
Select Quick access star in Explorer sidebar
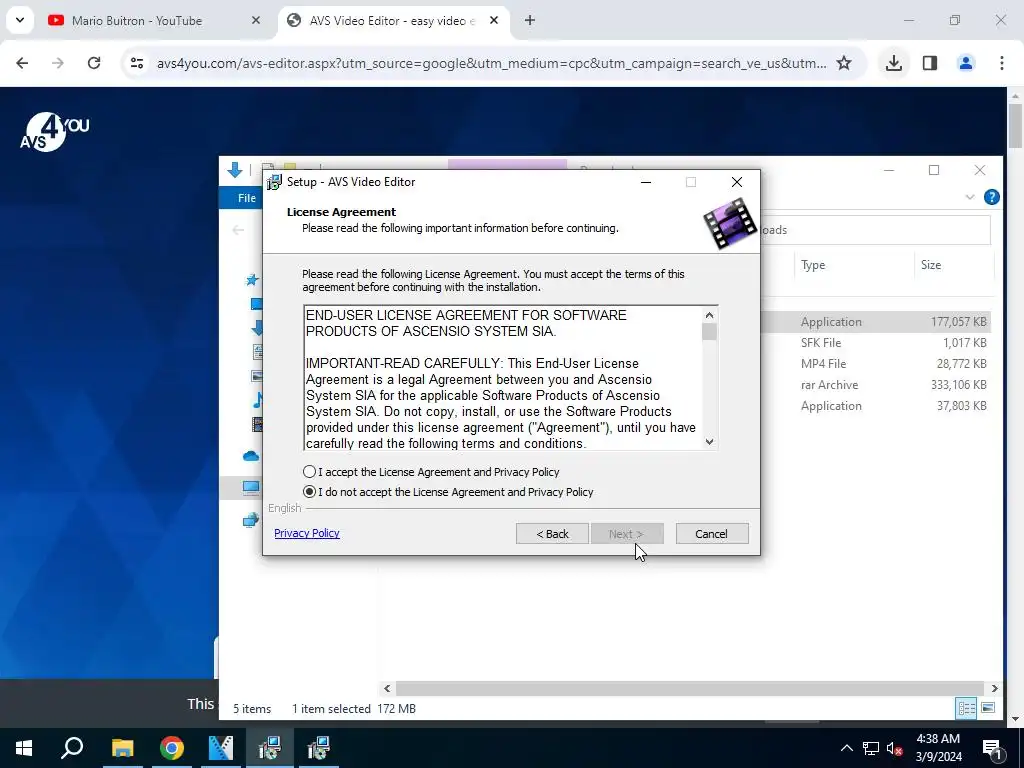click(251, 280)
